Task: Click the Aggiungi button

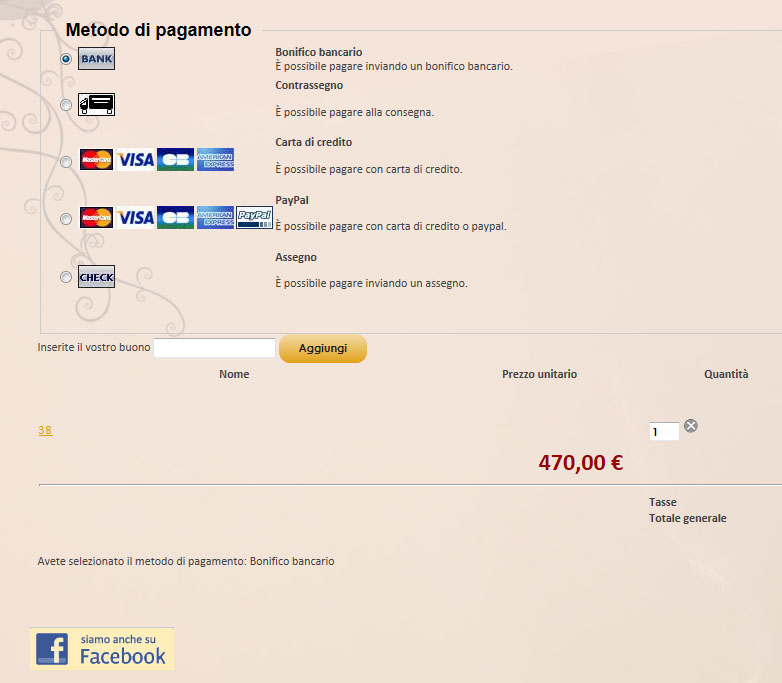Action: pyautogui.click(x=323, y=348)
